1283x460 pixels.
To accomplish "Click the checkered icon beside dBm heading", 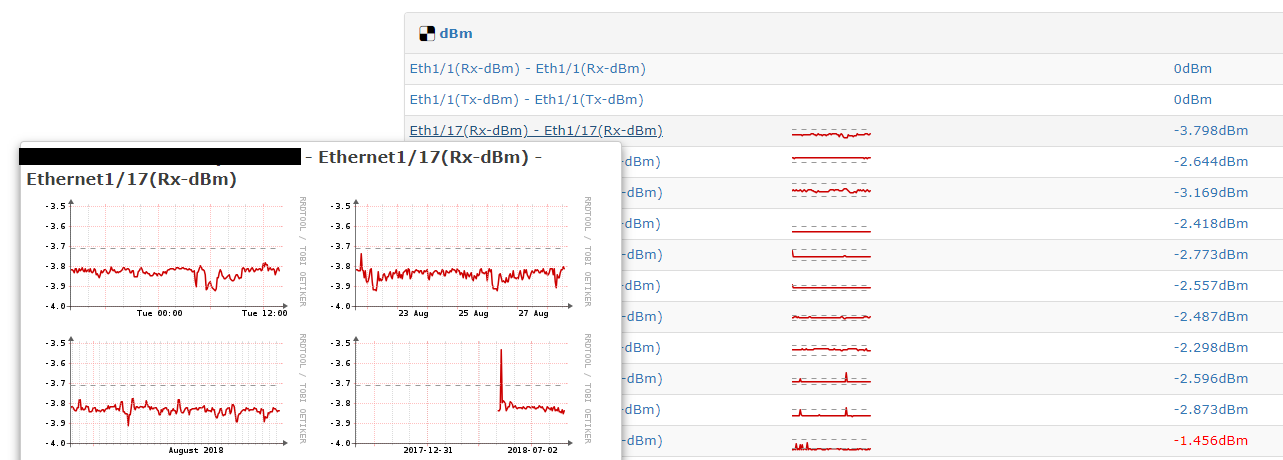I will click(x=427, y=33).
